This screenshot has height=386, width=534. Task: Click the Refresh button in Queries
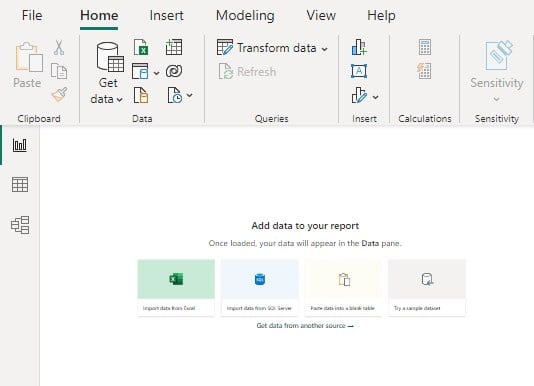(247, 72)
